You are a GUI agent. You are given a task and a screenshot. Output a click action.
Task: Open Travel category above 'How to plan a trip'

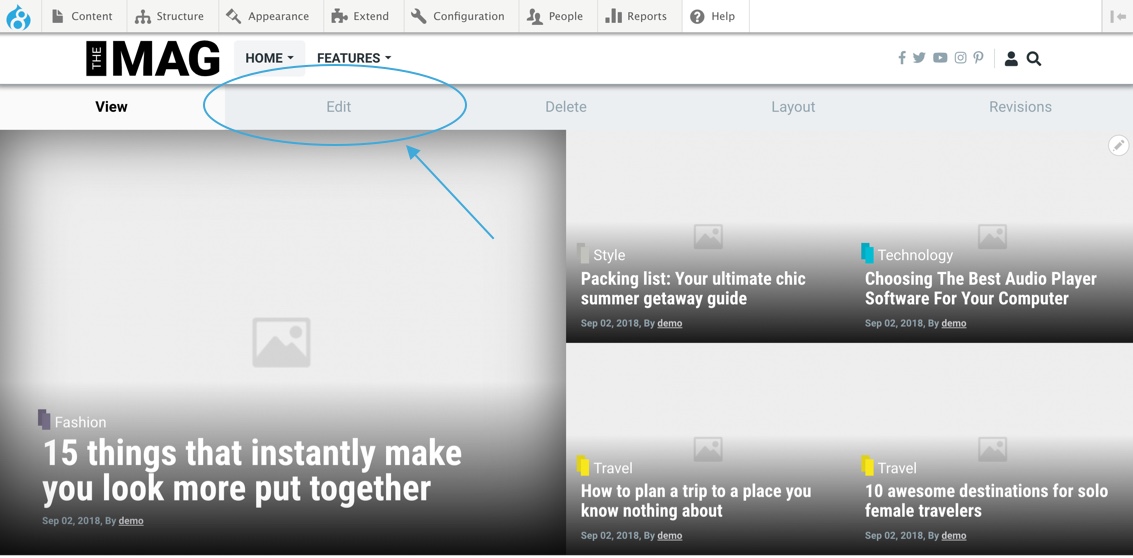[x=613, y=468]
